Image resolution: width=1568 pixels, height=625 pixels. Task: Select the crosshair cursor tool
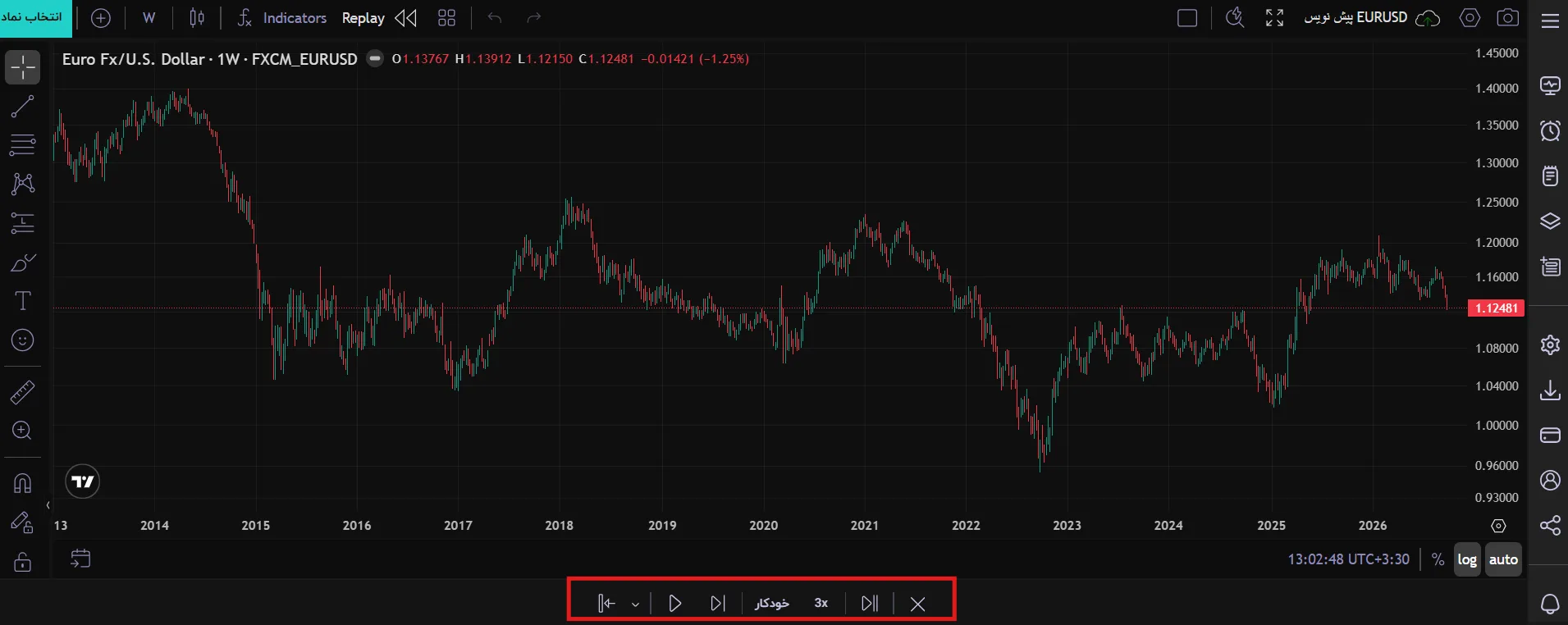click(23, 67)
